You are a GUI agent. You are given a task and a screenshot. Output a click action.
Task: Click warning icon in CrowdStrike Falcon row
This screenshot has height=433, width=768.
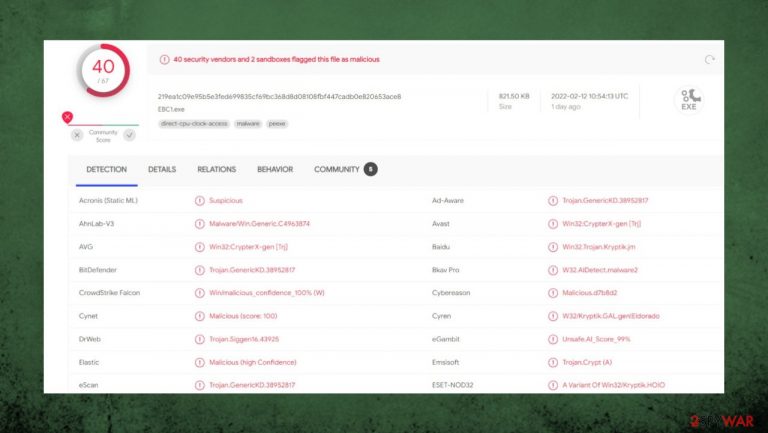tap(199, 293)
